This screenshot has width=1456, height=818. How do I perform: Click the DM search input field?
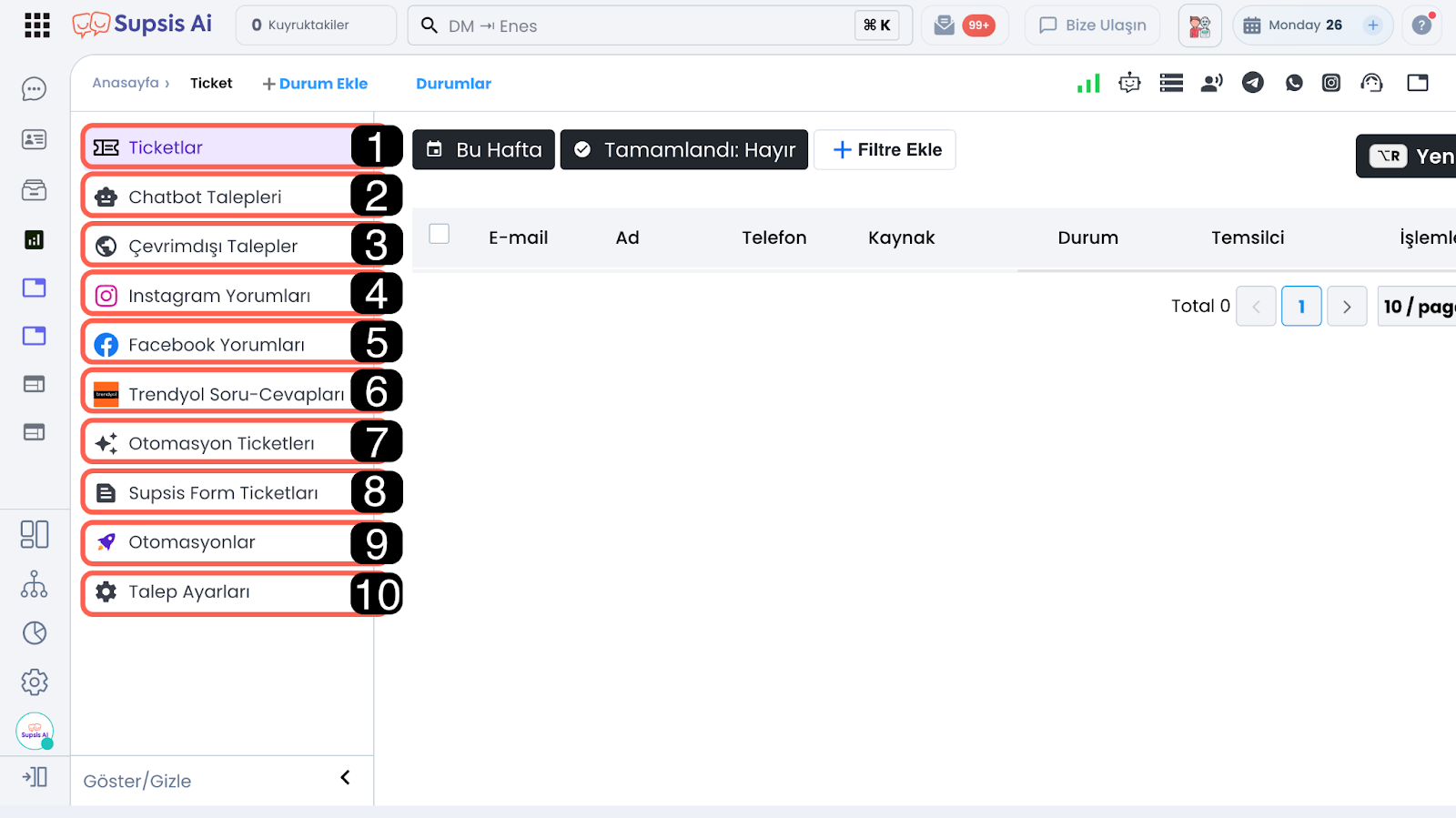click(x=637, y=25)
